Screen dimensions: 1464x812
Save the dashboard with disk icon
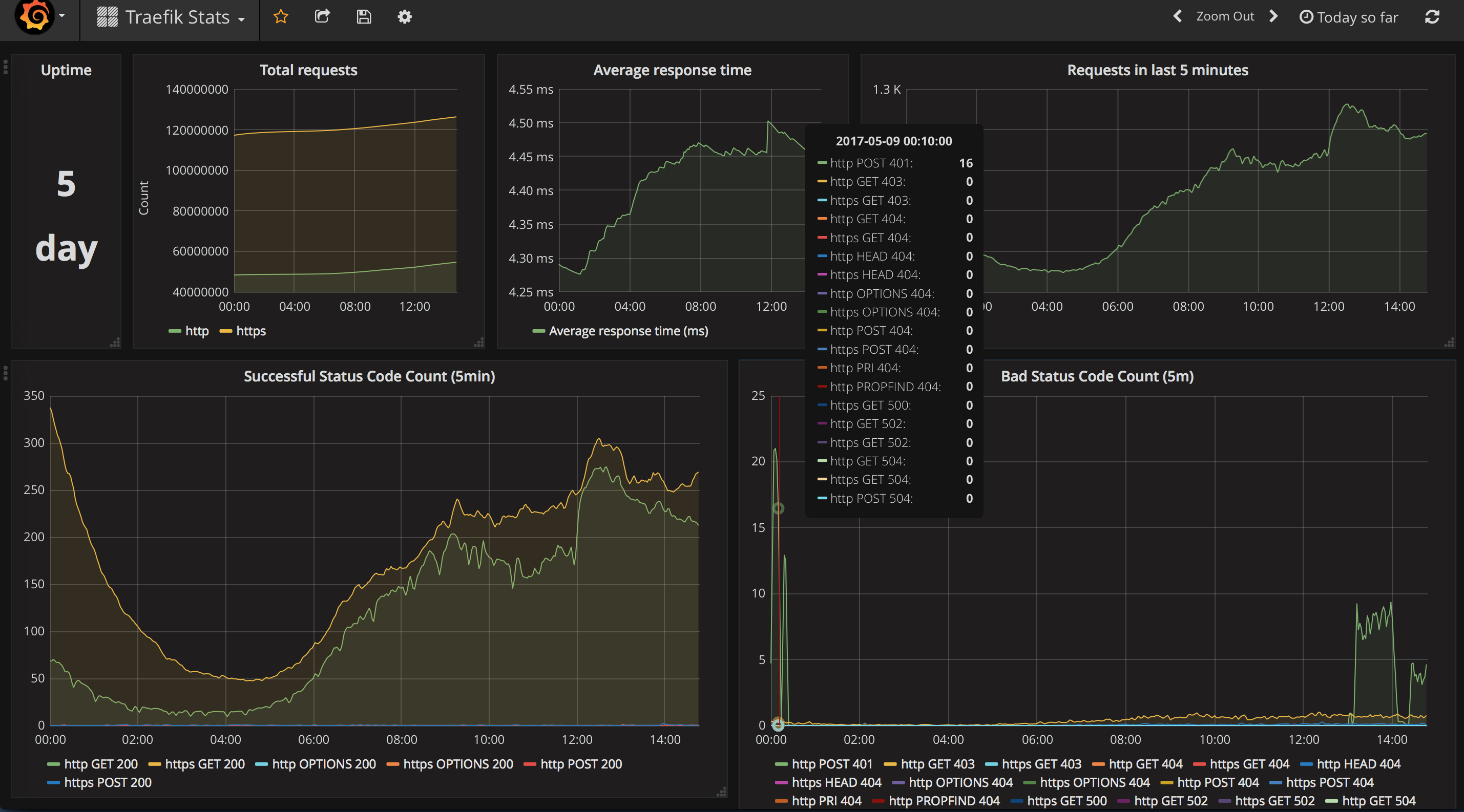point(364,17)
